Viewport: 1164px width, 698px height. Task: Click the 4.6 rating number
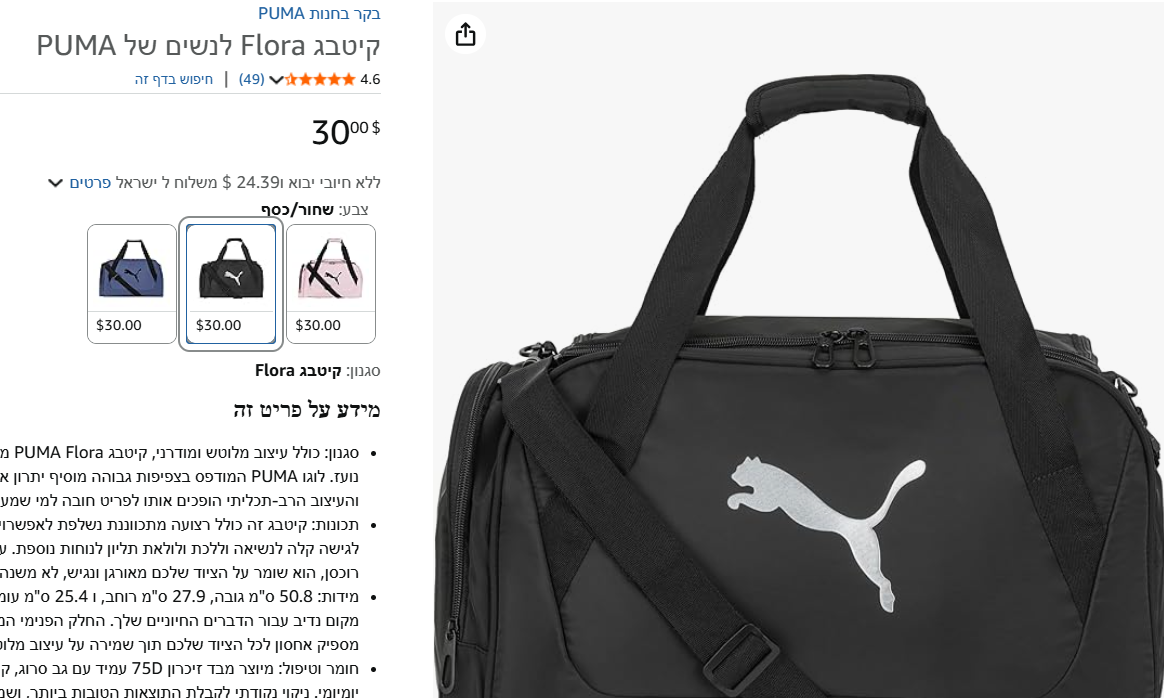(x=370, y=79)
